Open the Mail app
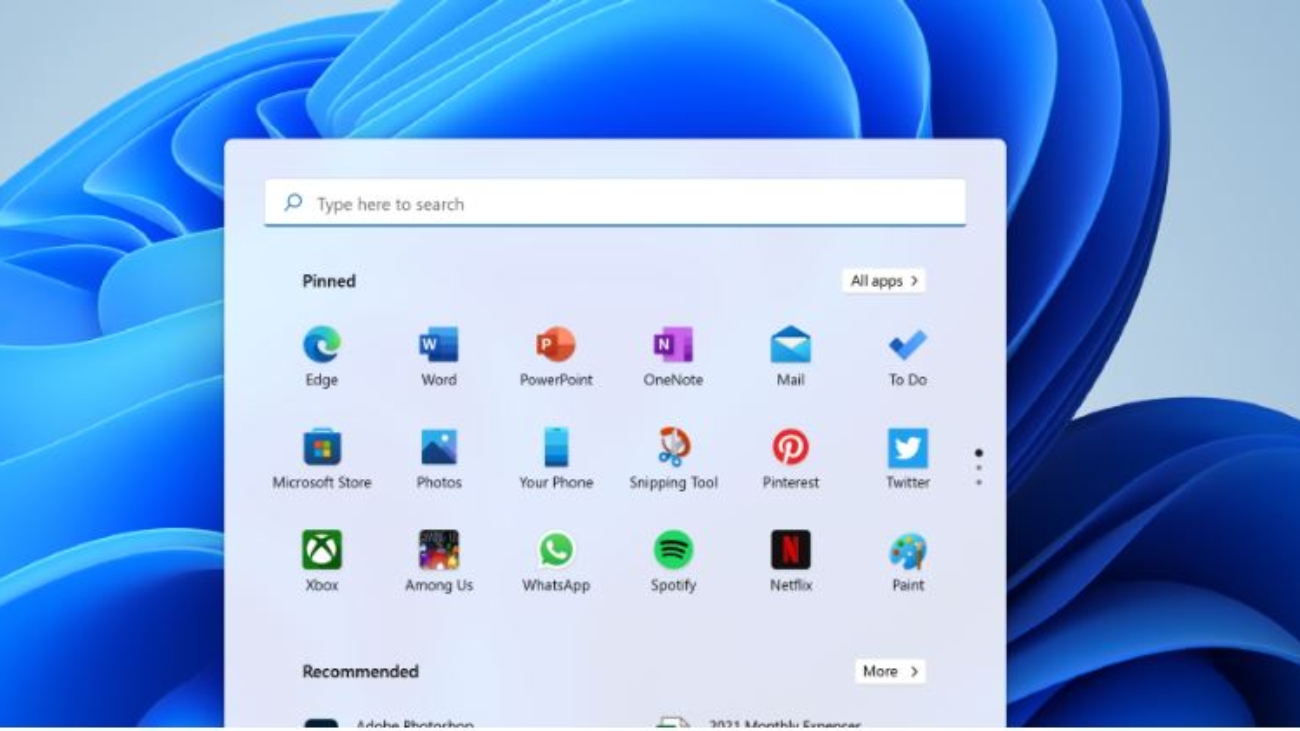Image resolution: width=1300 pixels, height=731 pixels. (x=790, y=349)
